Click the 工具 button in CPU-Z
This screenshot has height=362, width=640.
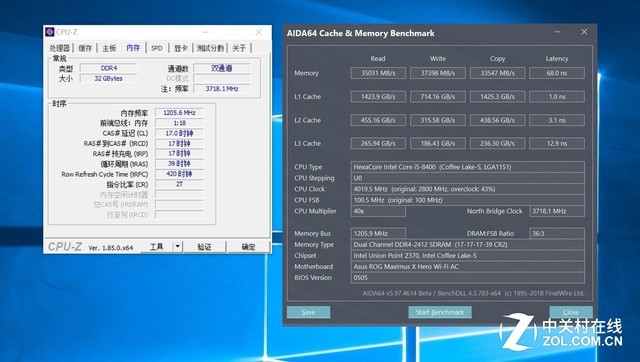click(x=157, y=247)
